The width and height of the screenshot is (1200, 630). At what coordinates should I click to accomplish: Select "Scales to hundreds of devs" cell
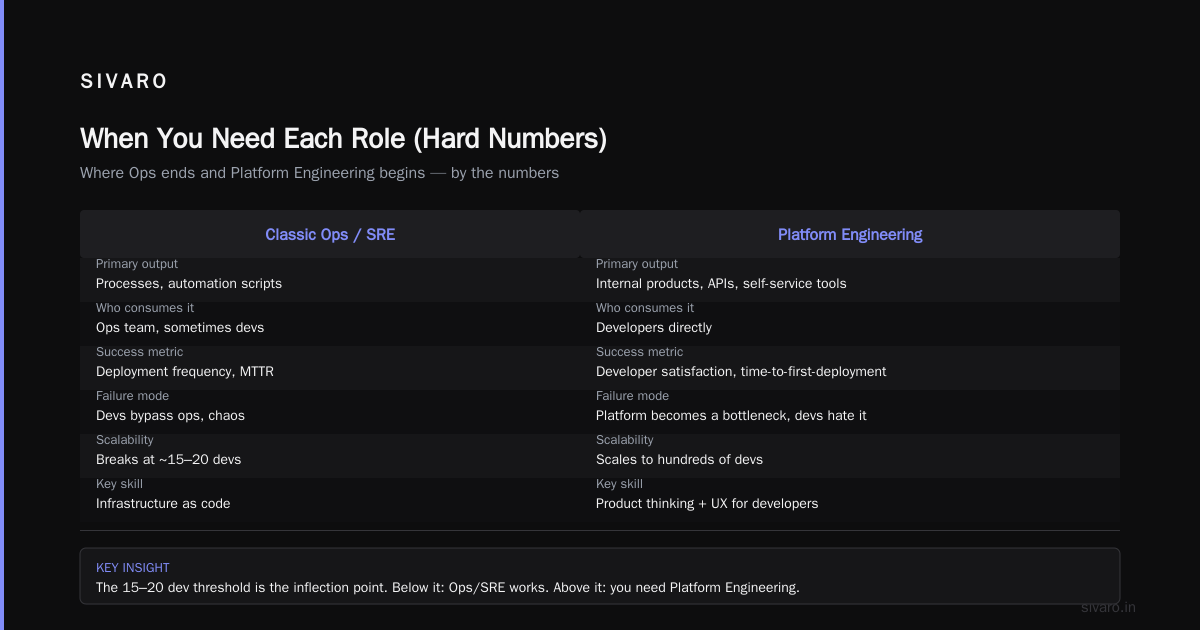coord(679,460)
